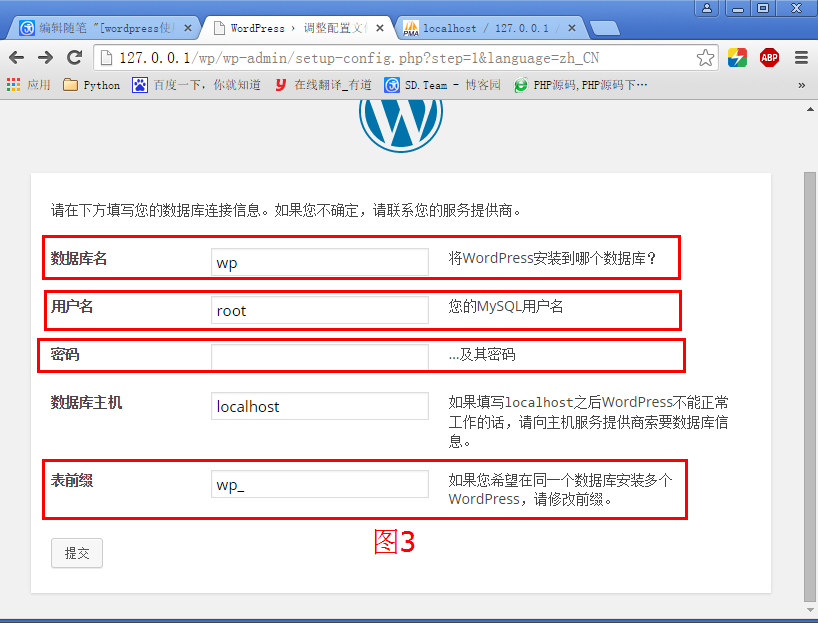Click the 用户名 input field containing root
818x623 pixels.
pos(320,310)
